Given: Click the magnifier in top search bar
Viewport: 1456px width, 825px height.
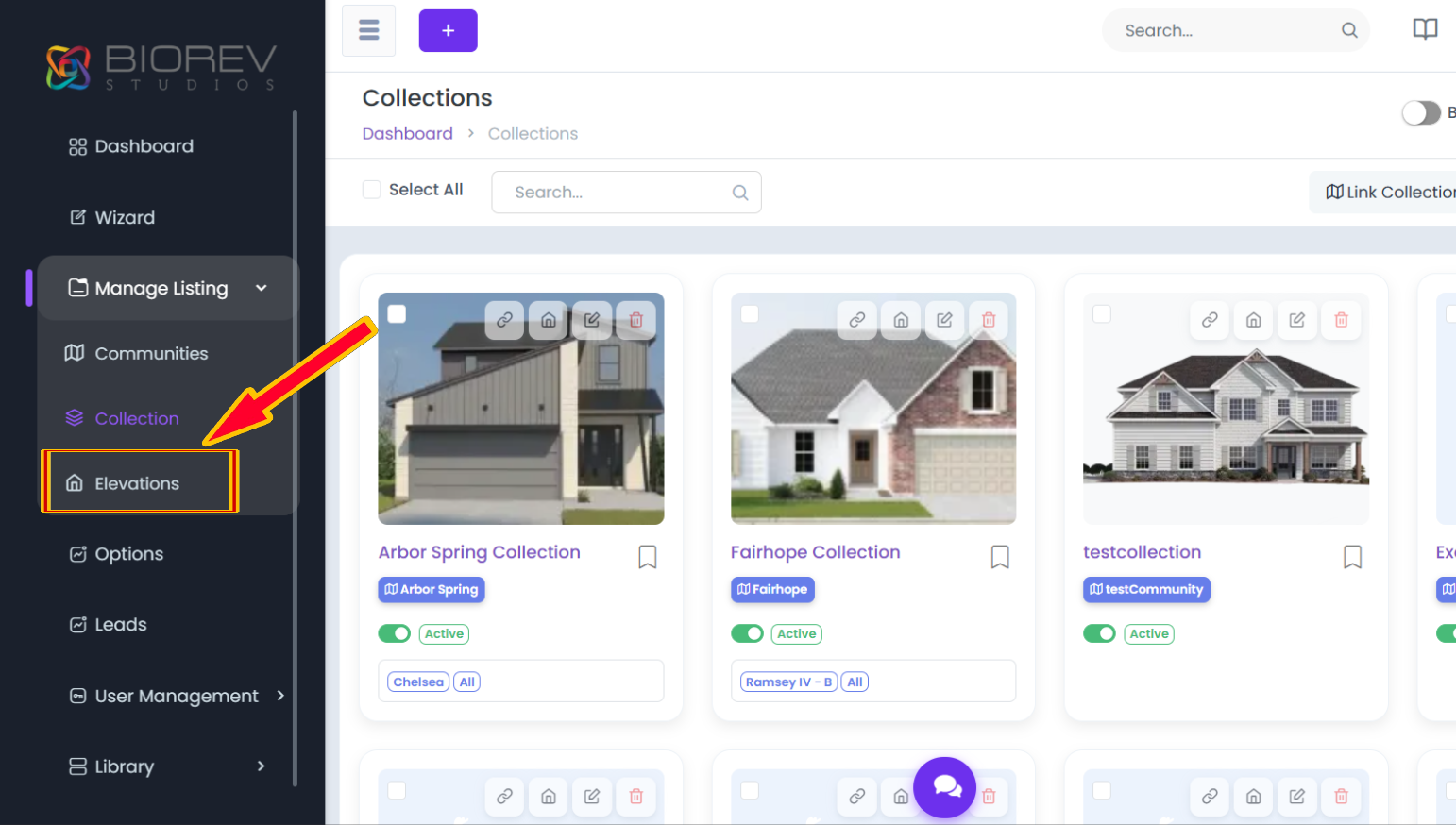Looking at the screenshot, I should point(1349,30).
